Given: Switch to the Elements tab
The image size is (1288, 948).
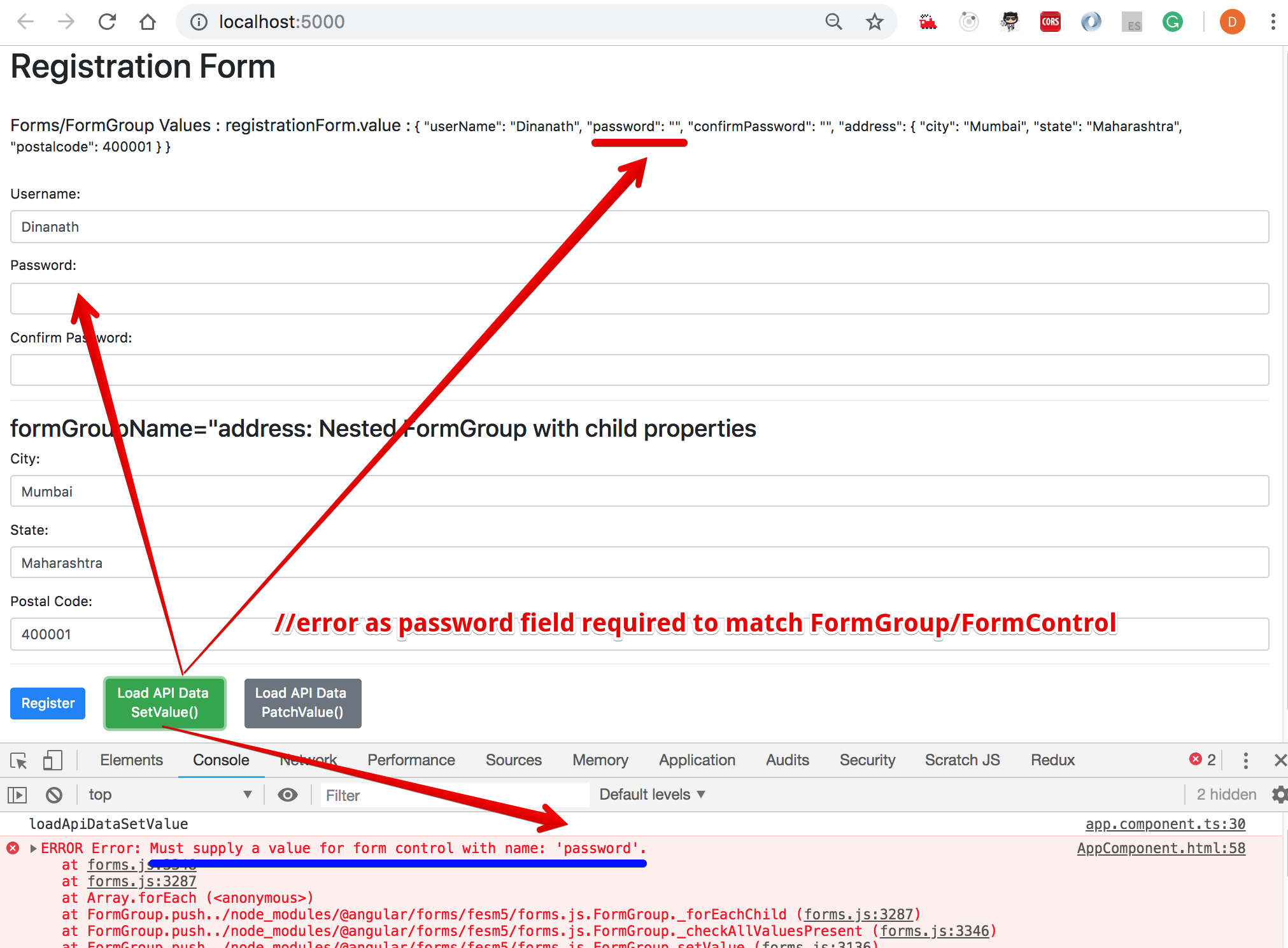Looking at the screenshot, I should point(131,760).
